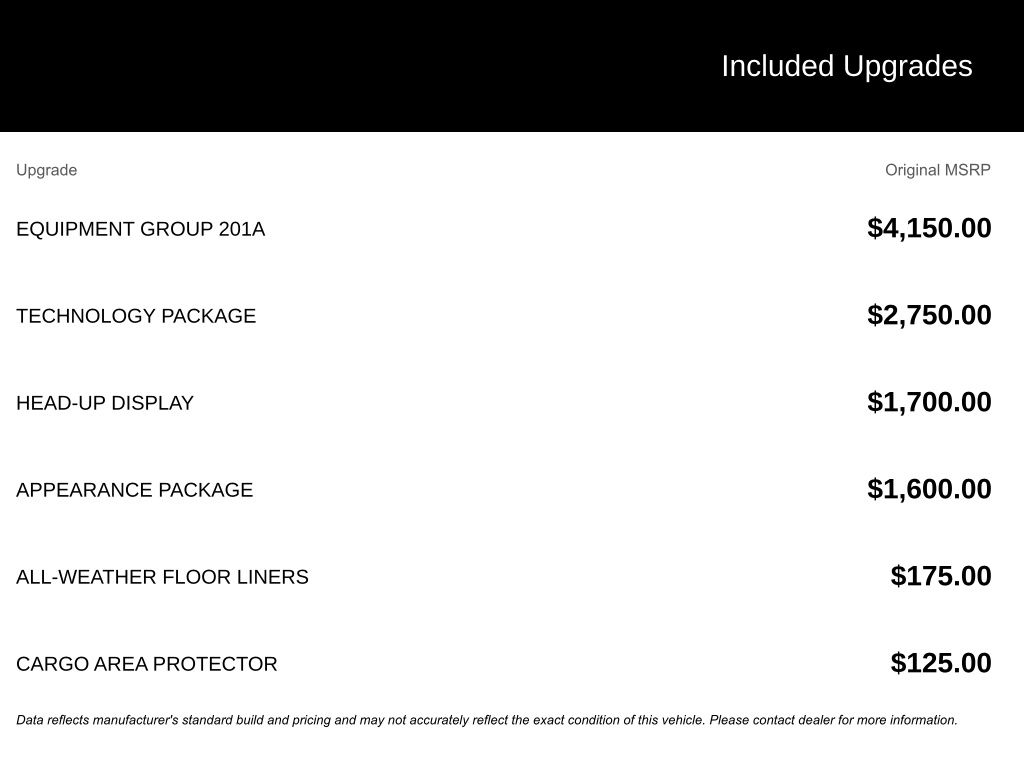Select the APPEARANCE PACKAGE upgrade name
Screen dimensions: 1024x768
(x=134, y=490)
